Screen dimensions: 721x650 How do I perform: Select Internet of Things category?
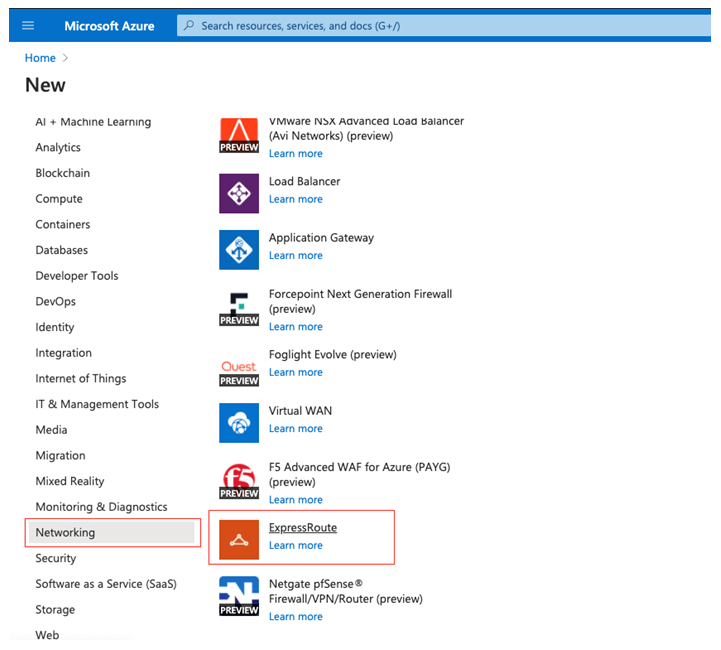click(x=80, y=378)
